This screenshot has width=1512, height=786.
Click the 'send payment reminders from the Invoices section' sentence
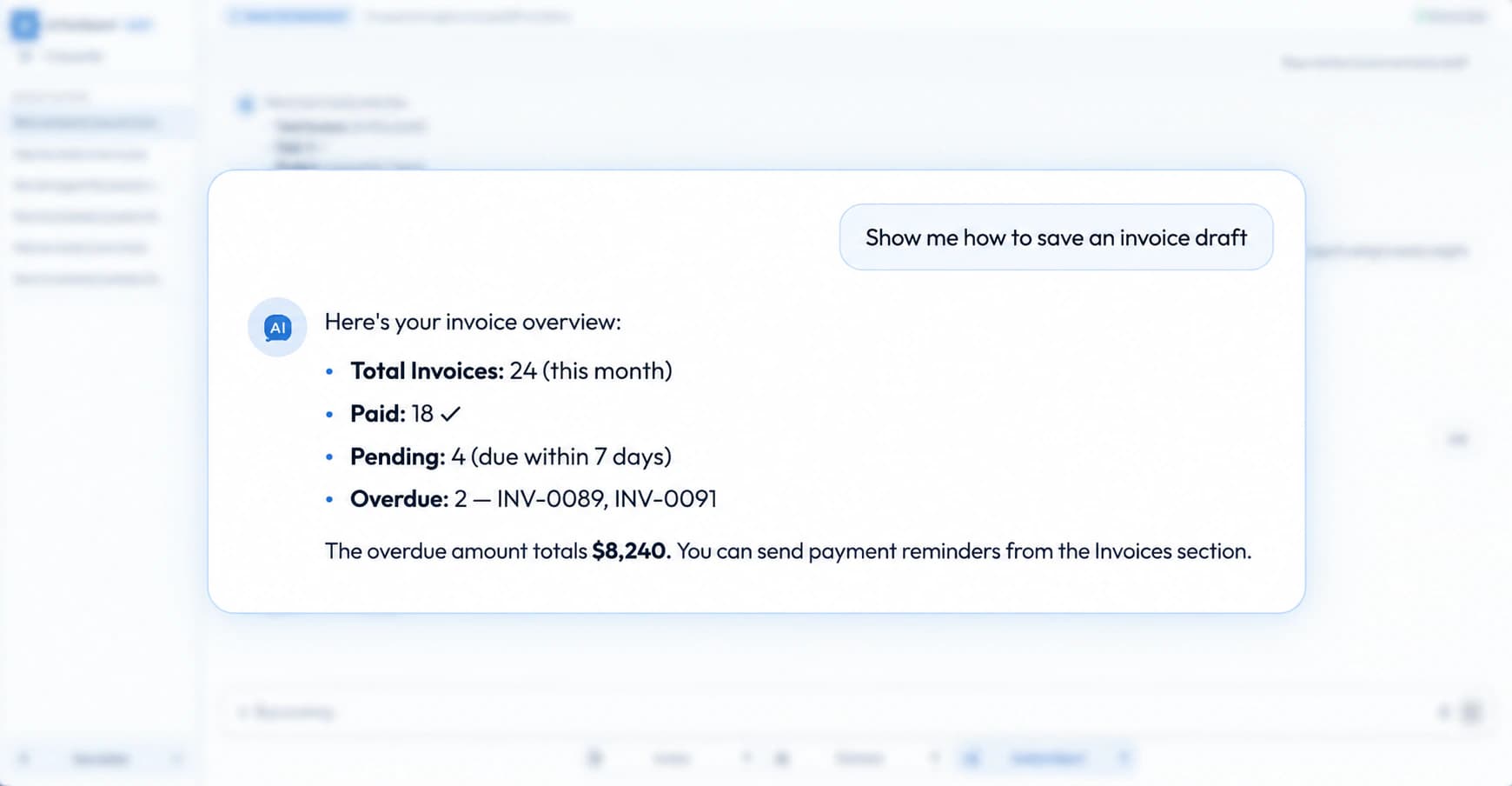point(1004,551)
